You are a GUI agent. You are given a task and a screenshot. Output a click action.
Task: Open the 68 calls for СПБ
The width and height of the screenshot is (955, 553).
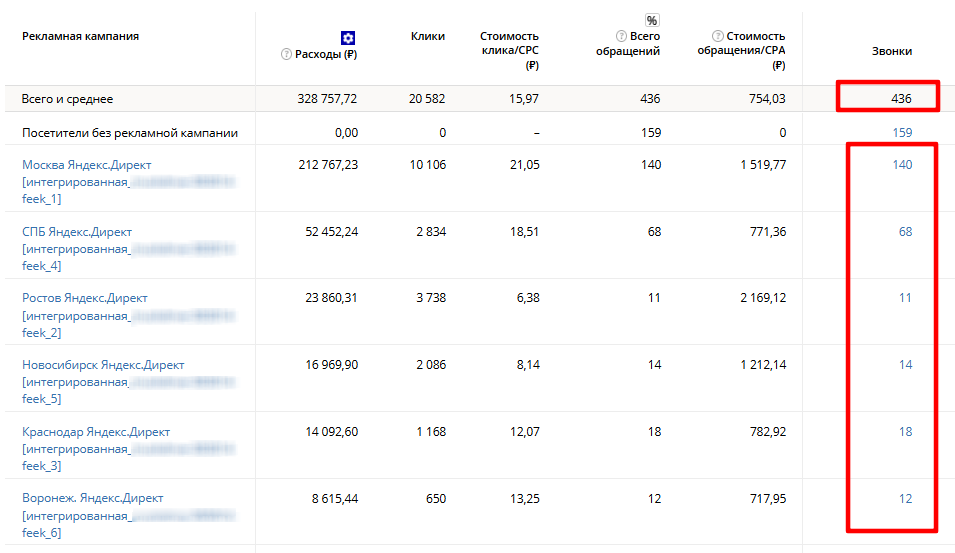(905, 232)
